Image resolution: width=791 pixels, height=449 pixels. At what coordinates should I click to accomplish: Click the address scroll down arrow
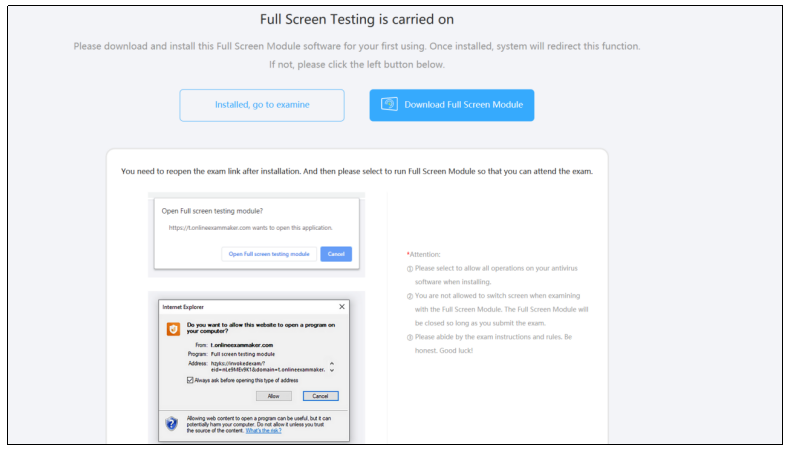click(332, 370)
